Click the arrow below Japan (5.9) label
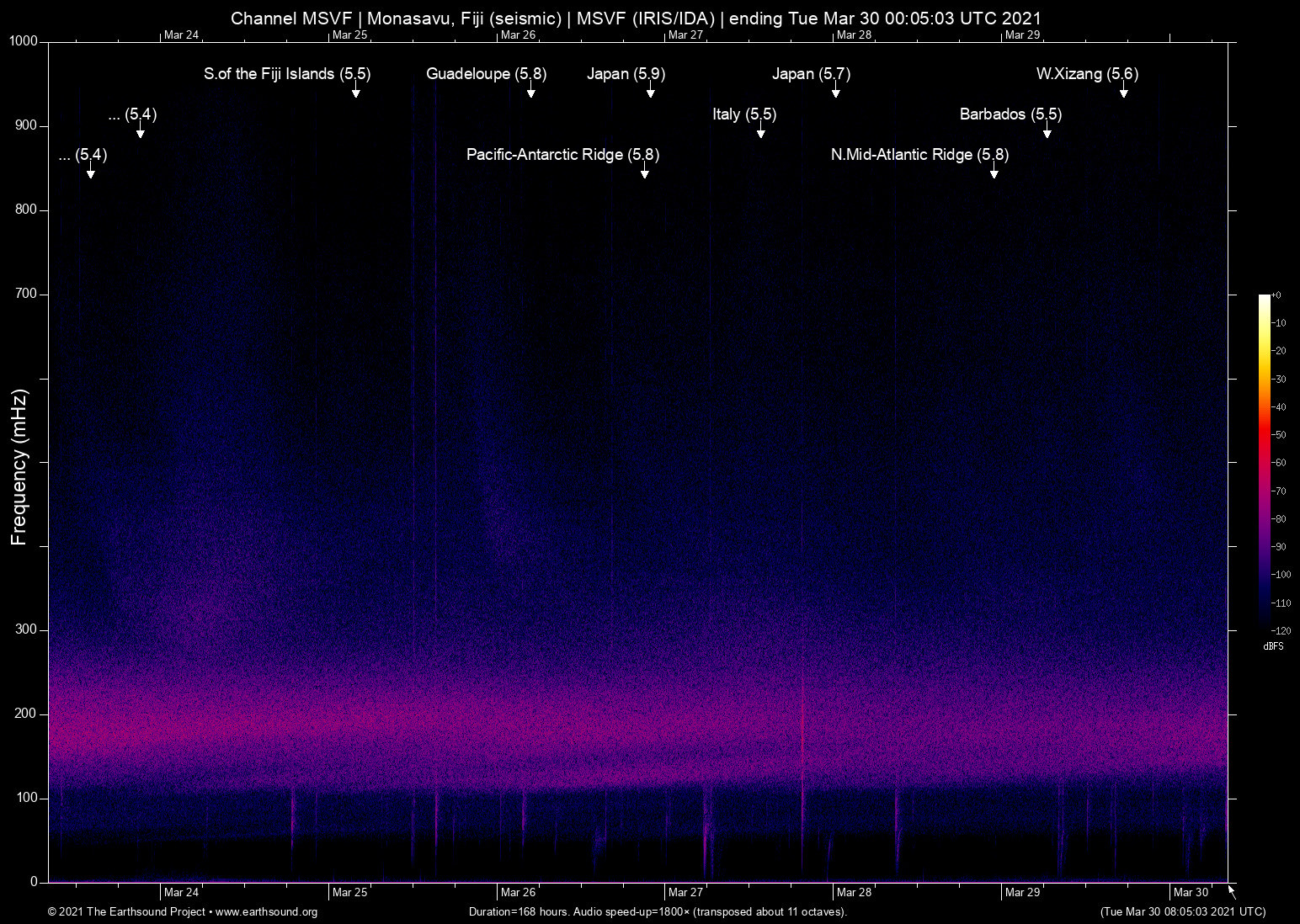This screenshot has width=1300, height=924. click(651, 92)
